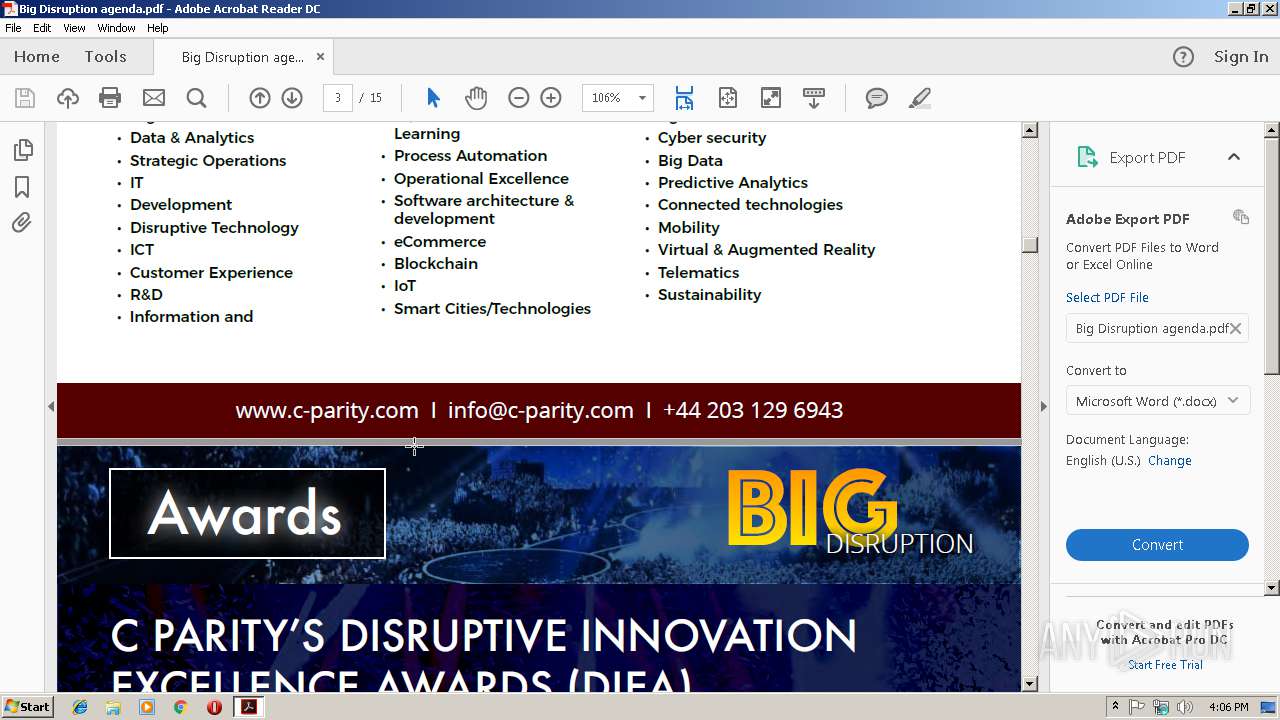
Task: Select the Big Disruption agenda document tab
Action: click(x=242, y=57)
